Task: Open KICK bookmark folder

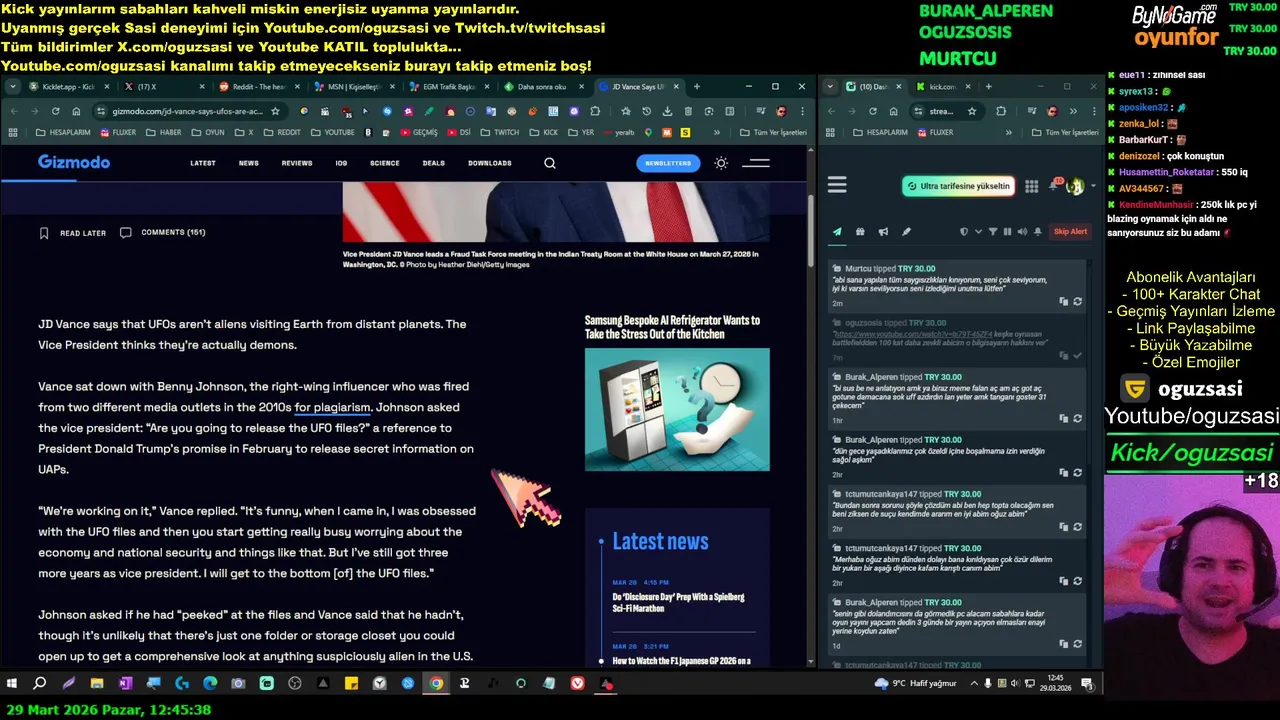Action: click(x=543, y=132)
